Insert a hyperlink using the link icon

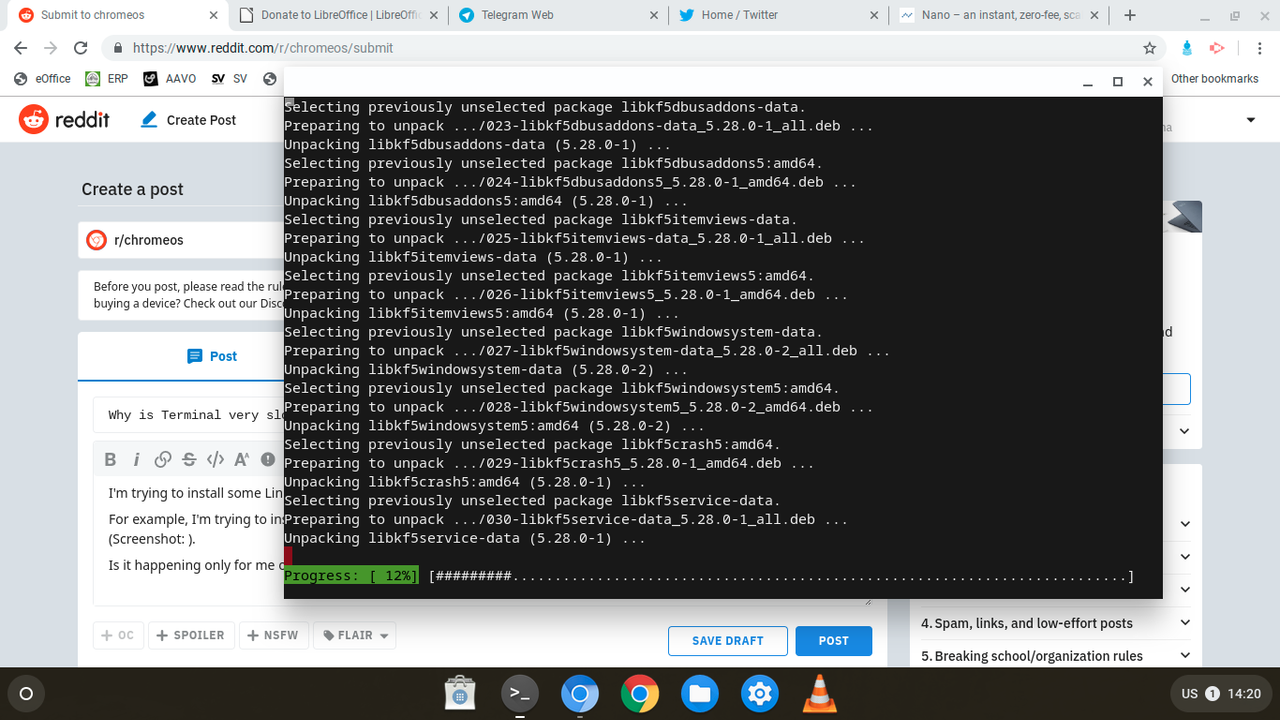pos(162,459)
